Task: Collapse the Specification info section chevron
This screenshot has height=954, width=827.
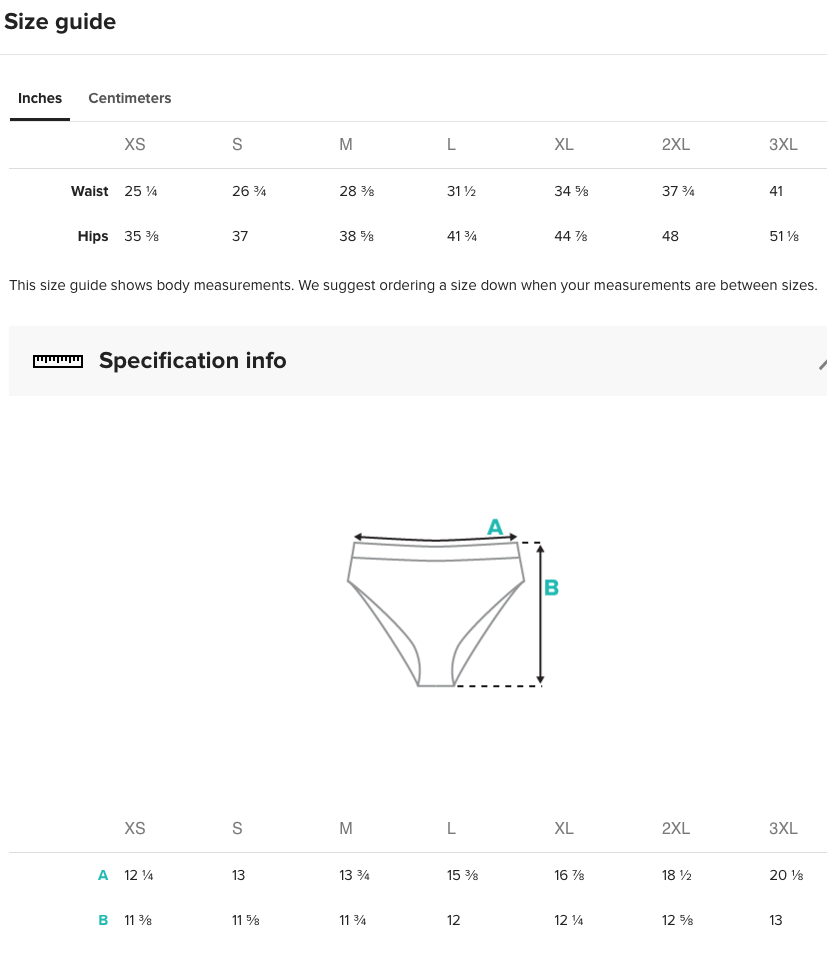Action: [x=822, y=364]
